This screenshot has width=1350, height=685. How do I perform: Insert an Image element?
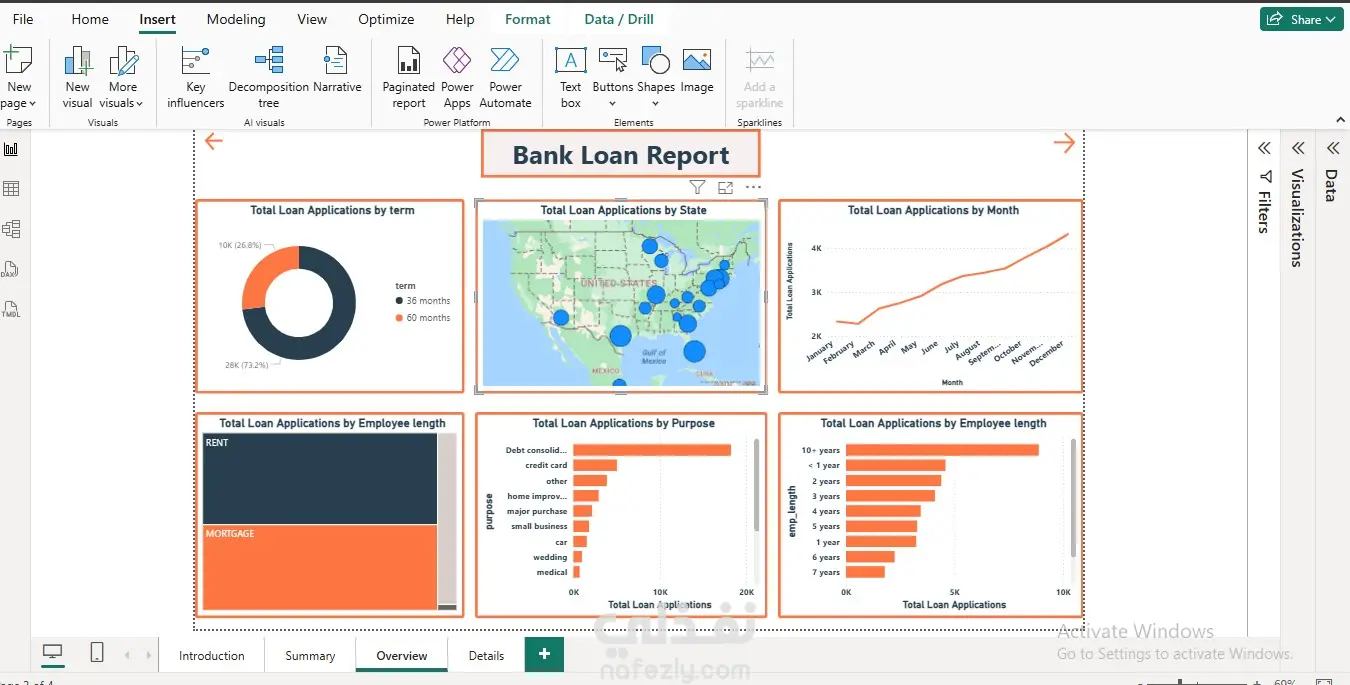click(697, 70)
